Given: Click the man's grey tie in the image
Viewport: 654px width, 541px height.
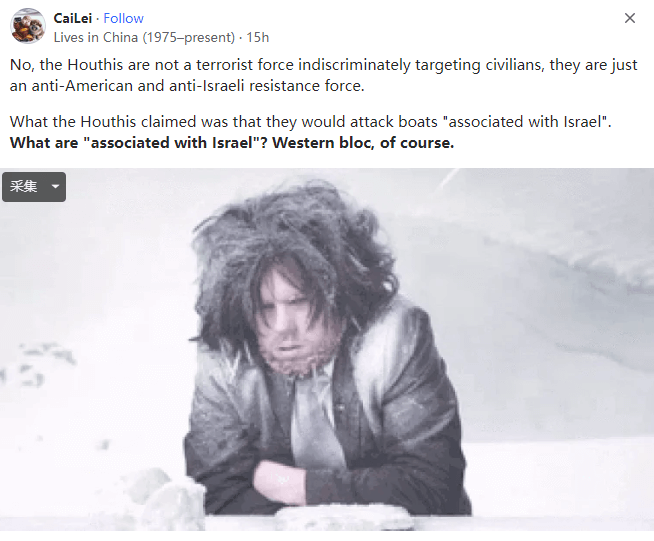Looking at the screenshot, I should [x=315, y=421].
